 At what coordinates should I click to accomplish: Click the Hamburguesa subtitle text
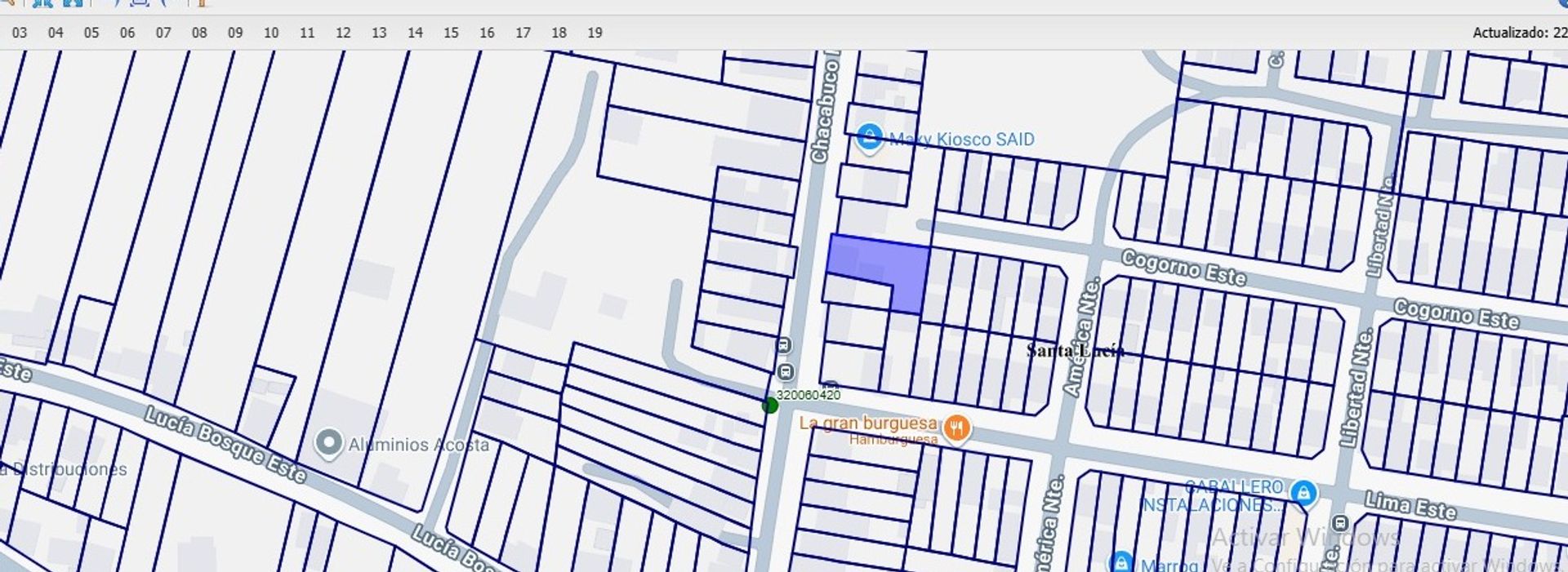(893, 439)
